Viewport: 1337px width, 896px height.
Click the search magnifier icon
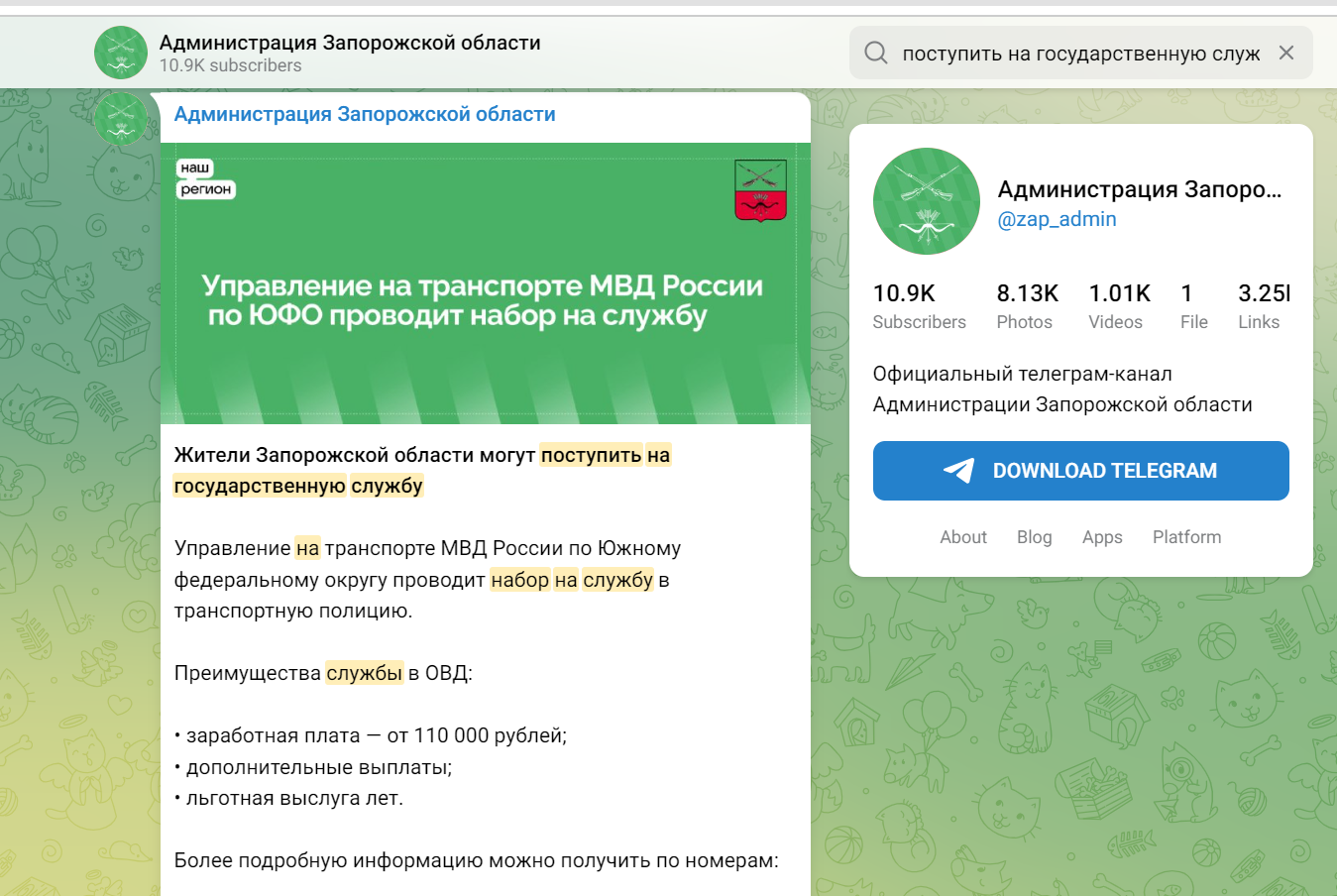click(875, 53)
